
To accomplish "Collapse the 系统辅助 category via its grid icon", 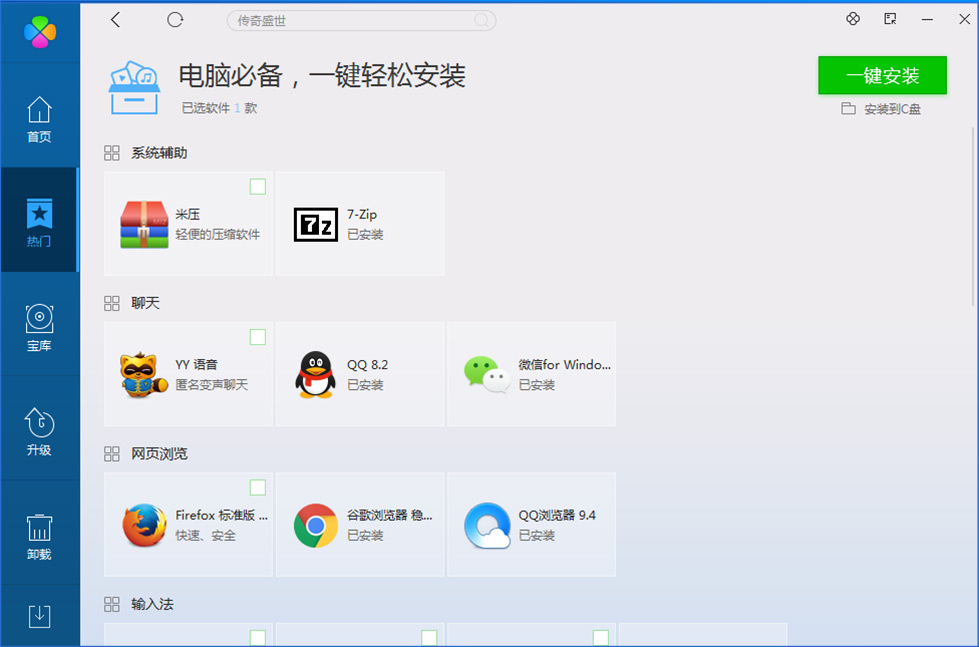I will 111,152.
